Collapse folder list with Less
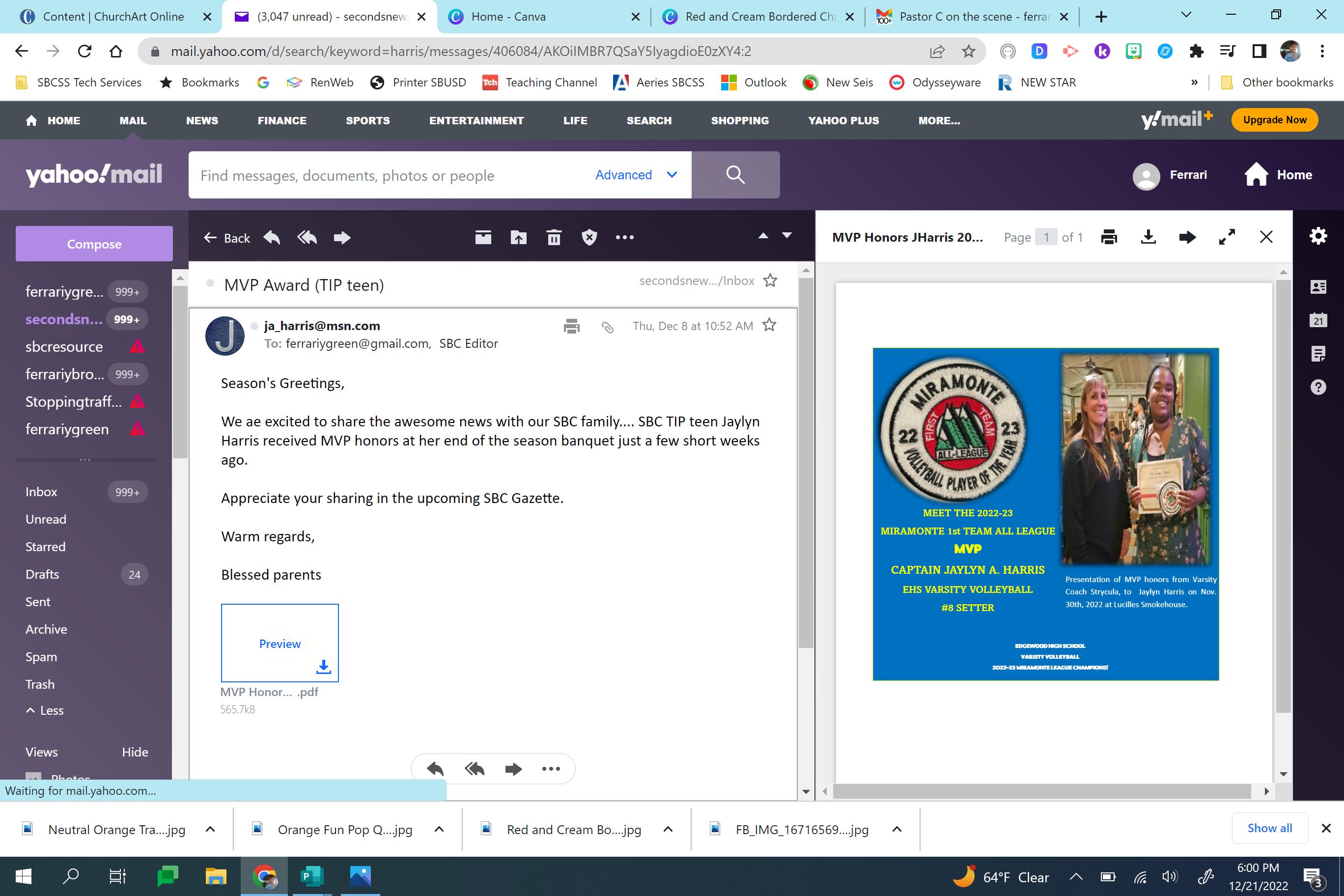 [x=45, y=710]
